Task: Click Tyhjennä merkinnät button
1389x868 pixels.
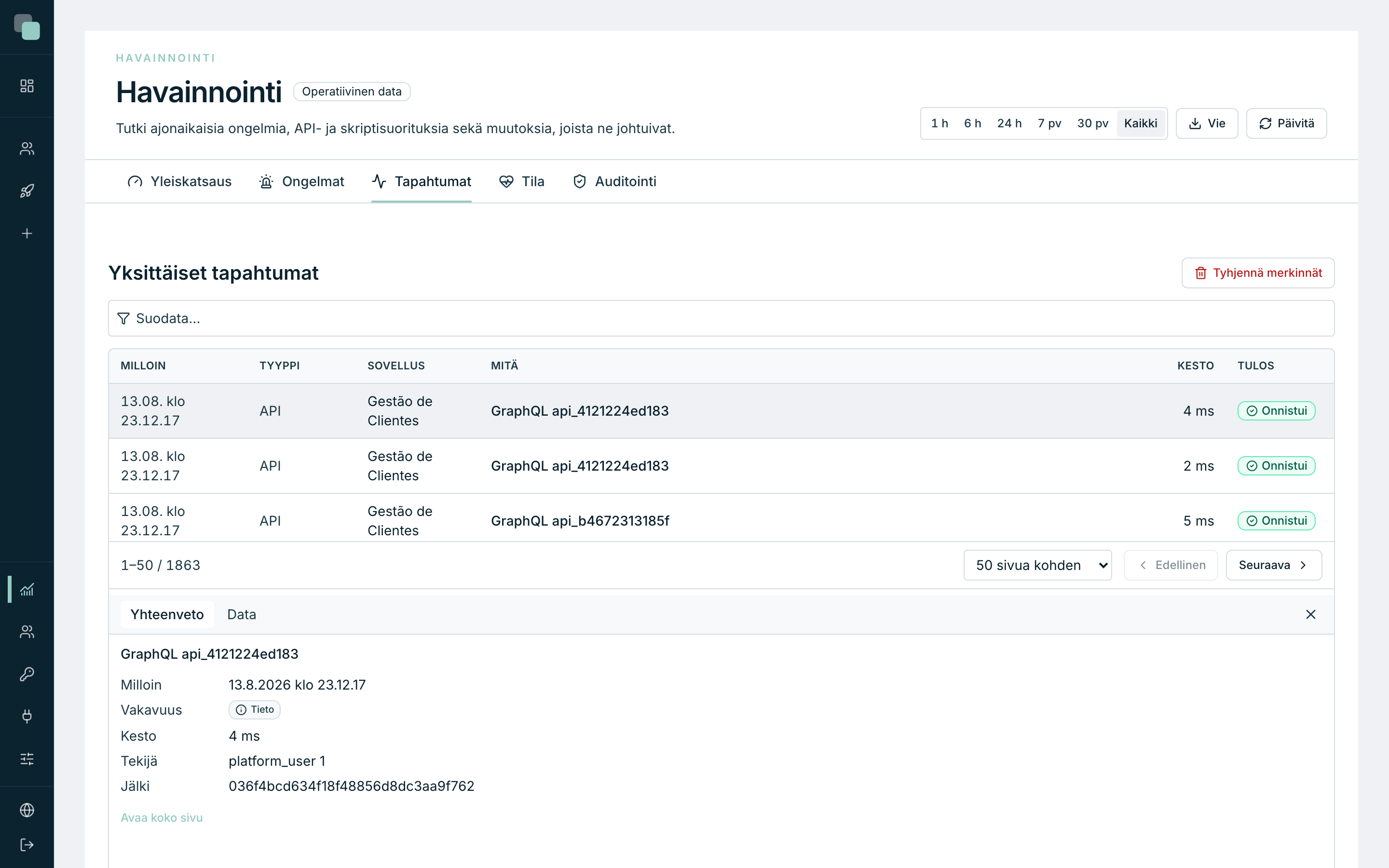Action: coord(1258,272)
